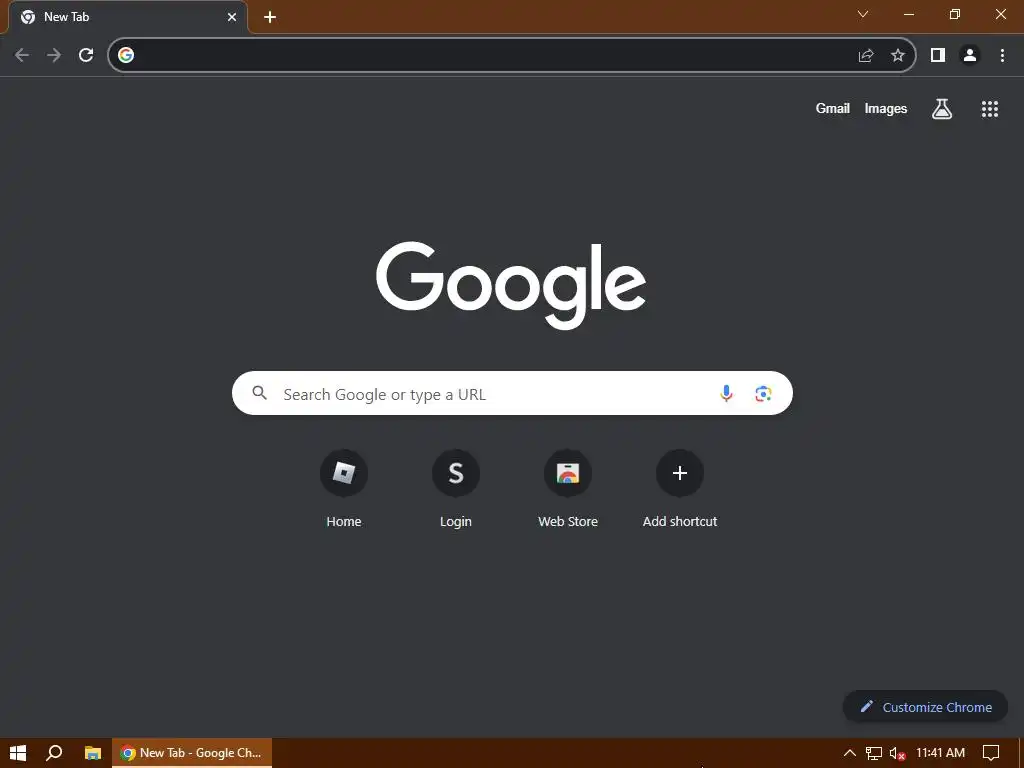The height and width of the screenshot is (768, 1024).
Task: Go forward to the next page
Action: 54,56
